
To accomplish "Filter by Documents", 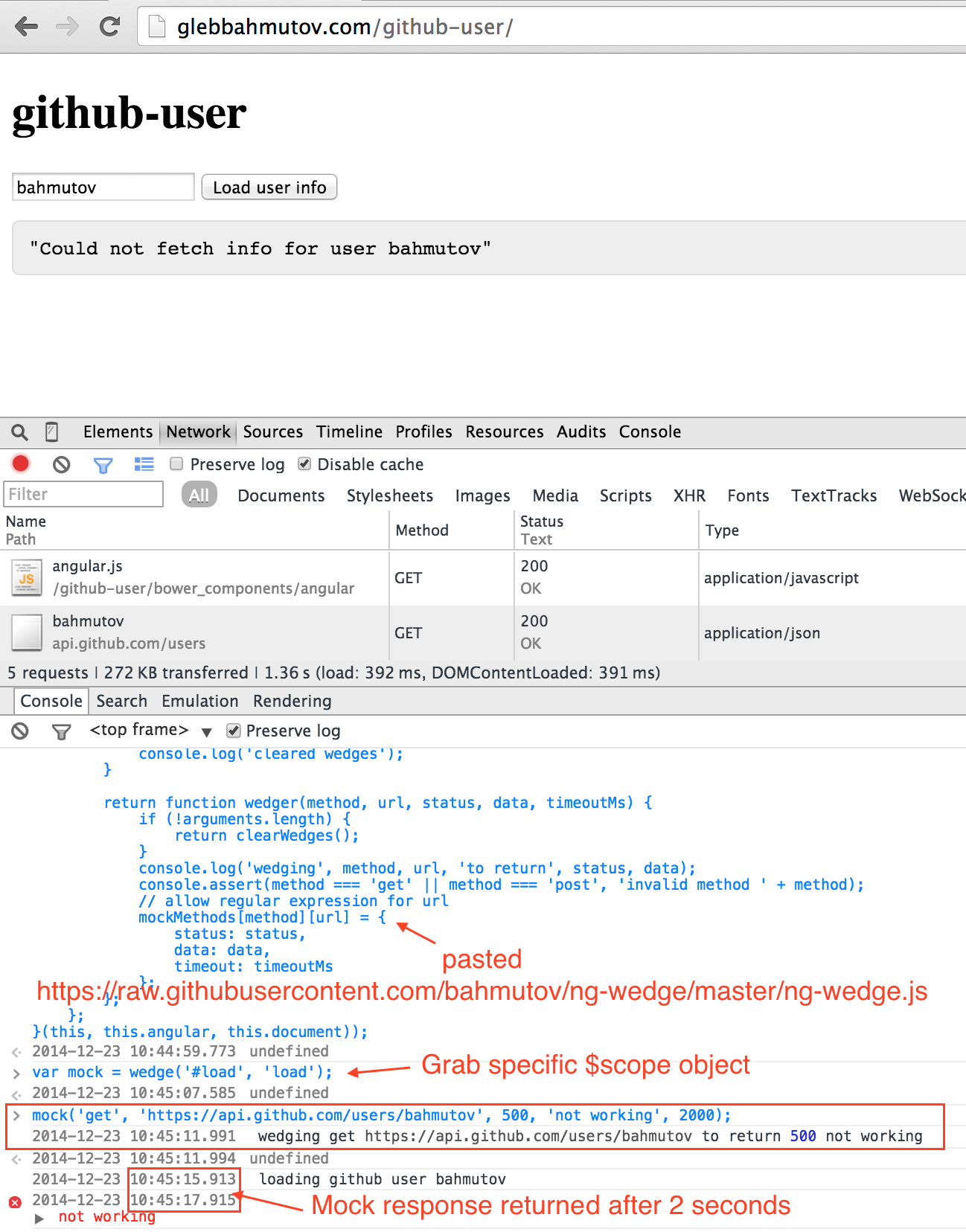I will (281, 495).
